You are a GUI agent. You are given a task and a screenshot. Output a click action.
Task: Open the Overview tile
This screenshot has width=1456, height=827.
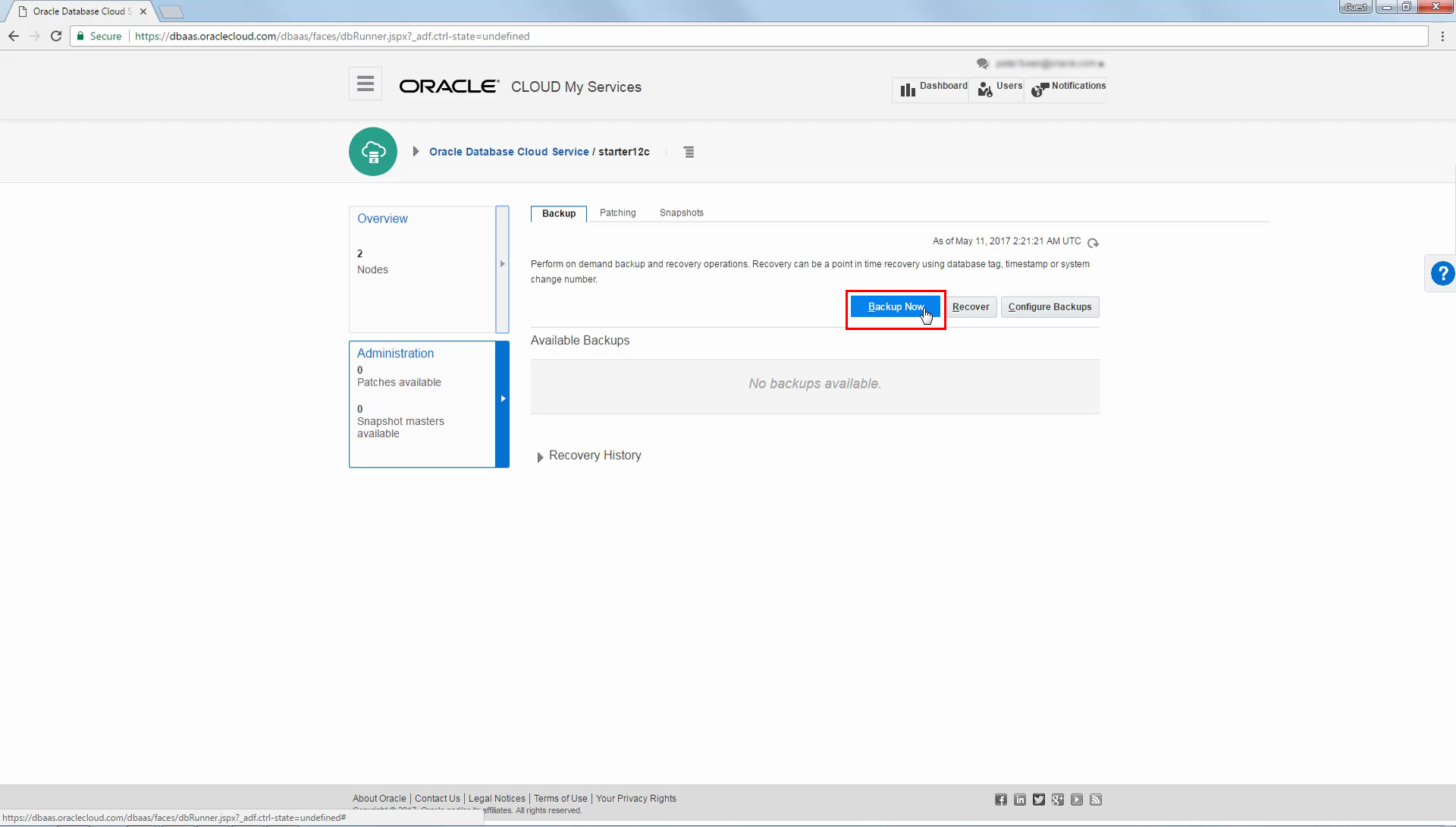(x=422, y=269)
